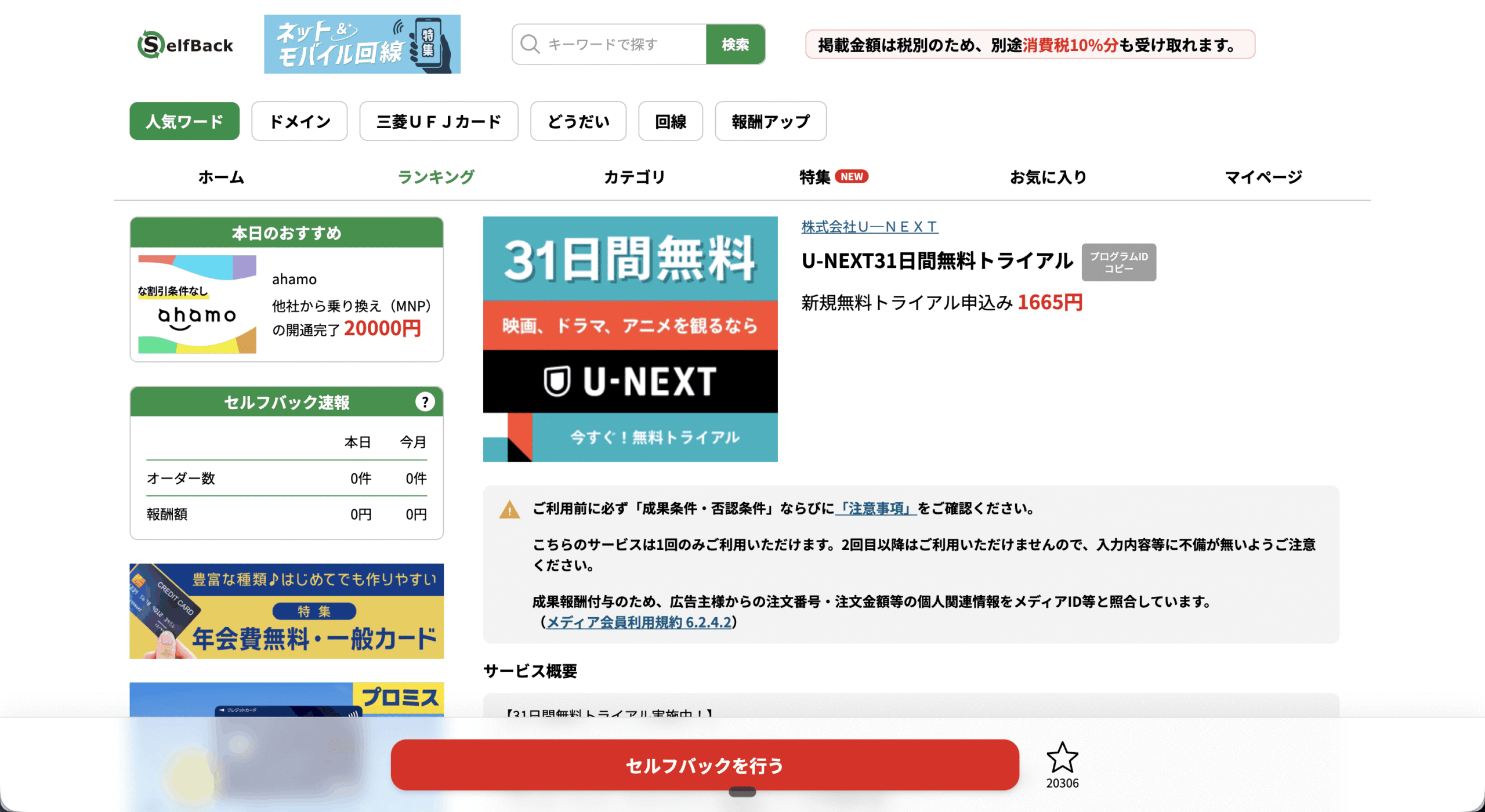Click the red セルフバックを行う button
Viewport: 1485px width, 812px height.
tap(705, 765)
